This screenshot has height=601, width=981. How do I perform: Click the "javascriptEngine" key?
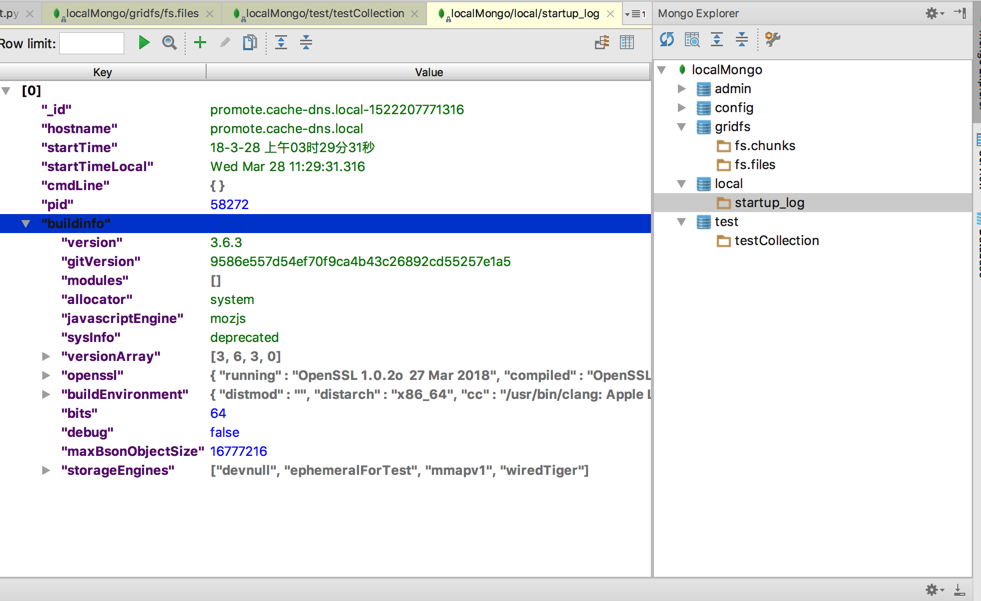point(122,318)
